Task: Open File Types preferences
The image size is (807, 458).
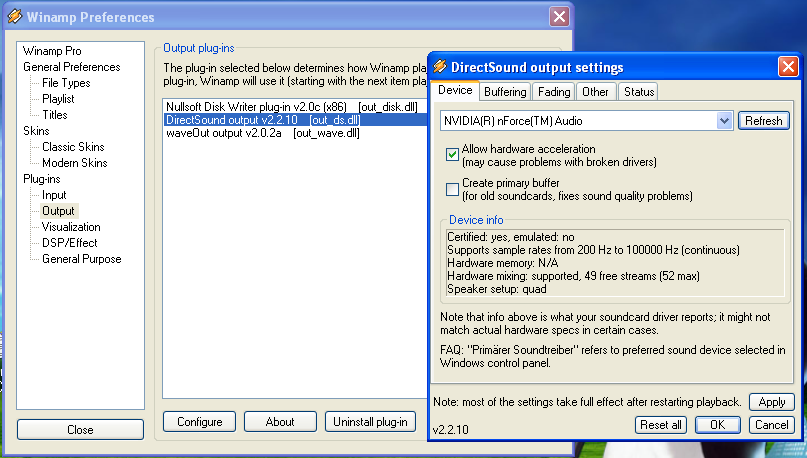Action: click(x=66, y=83)
